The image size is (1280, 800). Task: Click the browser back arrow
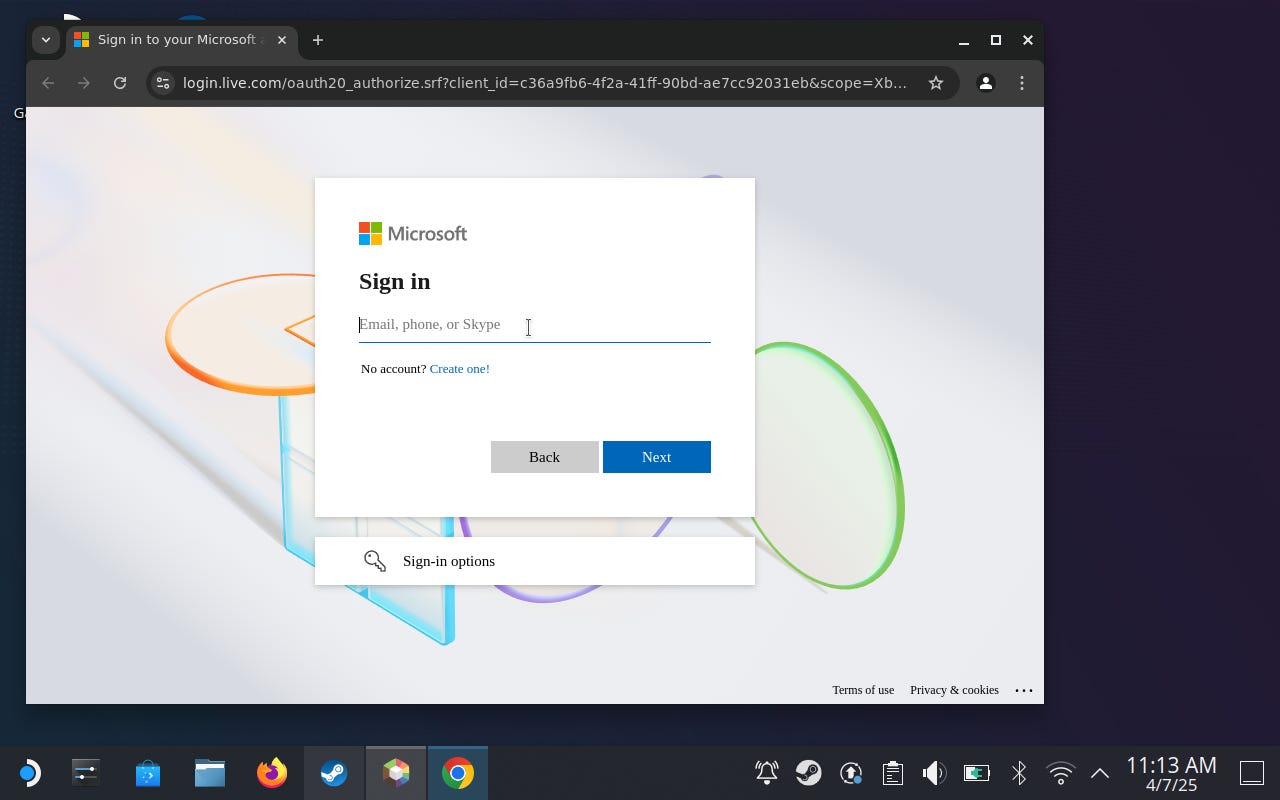[48, 83]
